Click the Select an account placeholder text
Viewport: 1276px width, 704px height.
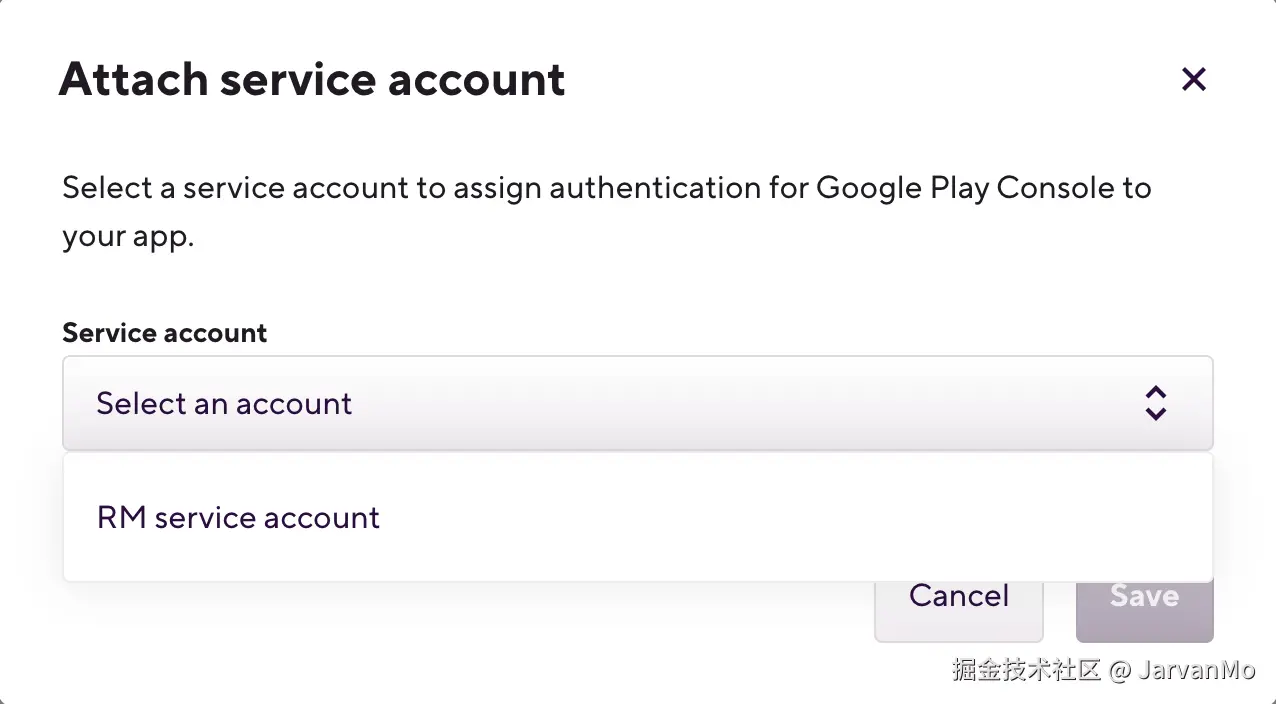tap(224, 403)
